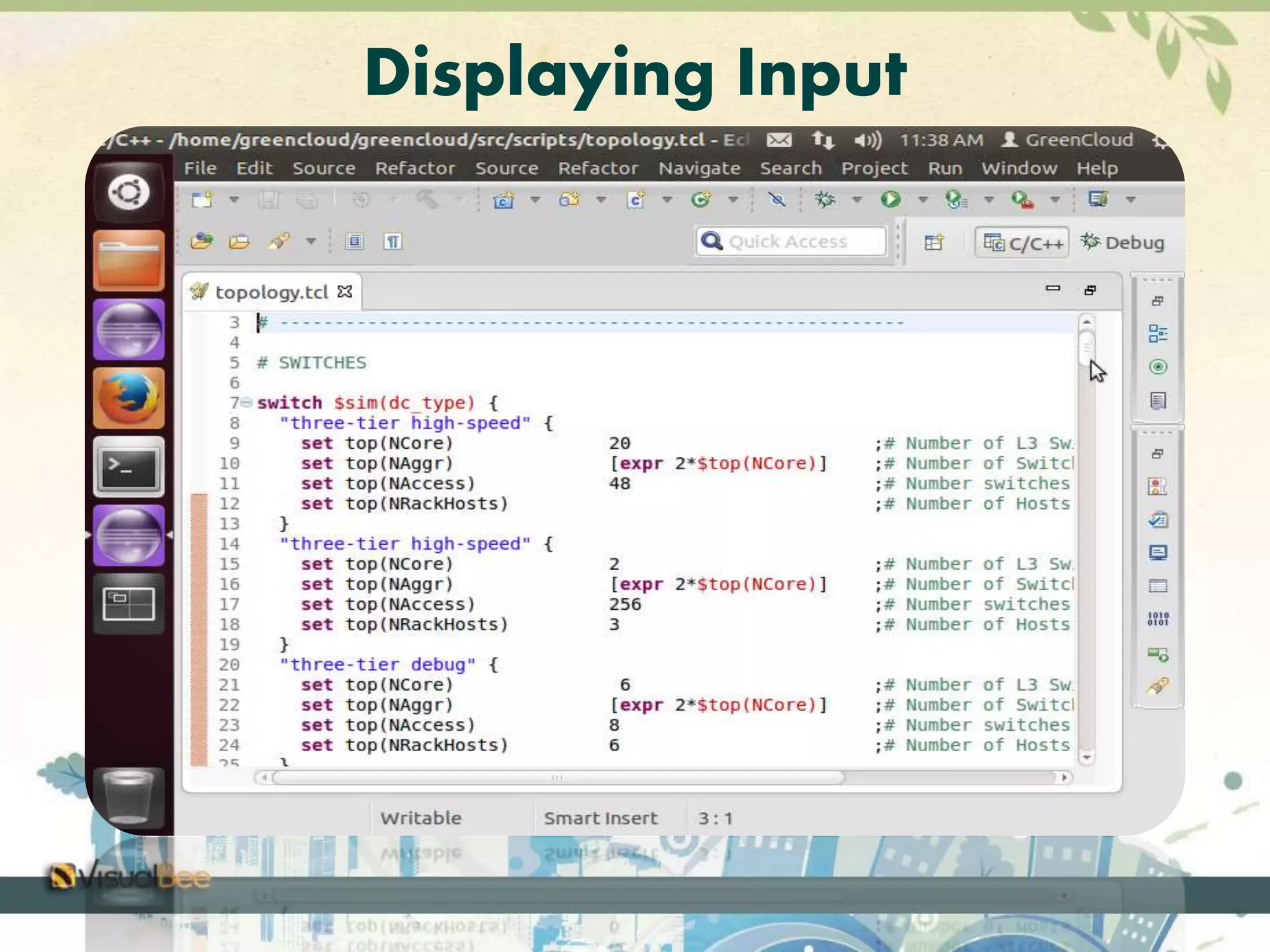Click the Smart Insert status bar entry
This screenshot has height=952, width=1270.
(600, 818)
